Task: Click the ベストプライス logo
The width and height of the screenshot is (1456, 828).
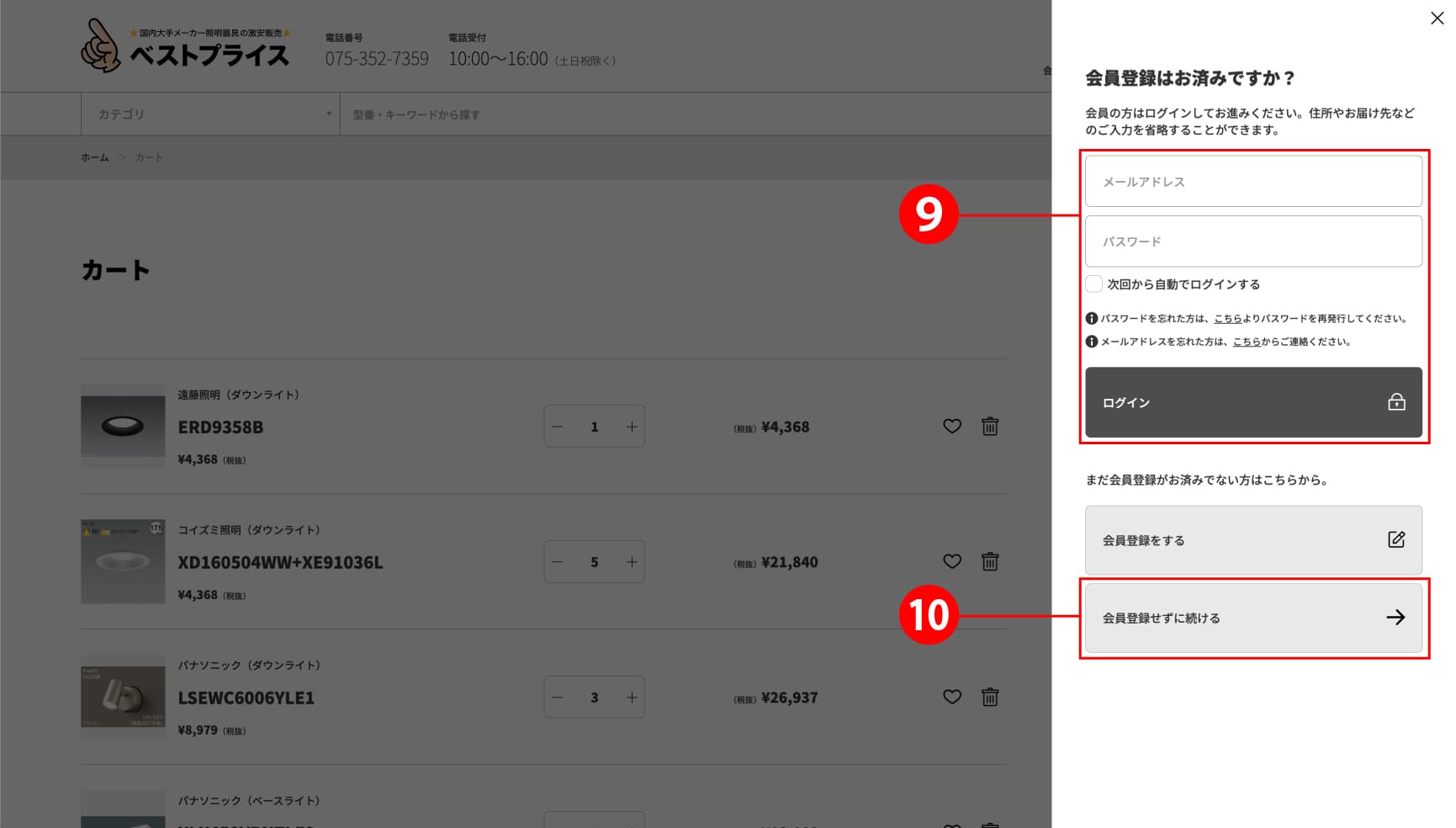Action: pos(186,46)
